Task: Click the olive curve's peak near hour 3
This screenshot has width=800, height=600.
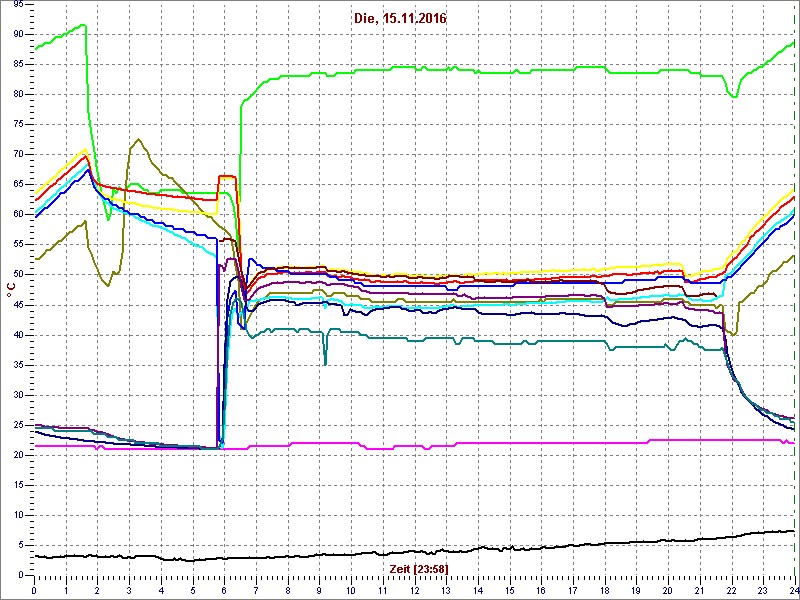Action: (138, 140)
